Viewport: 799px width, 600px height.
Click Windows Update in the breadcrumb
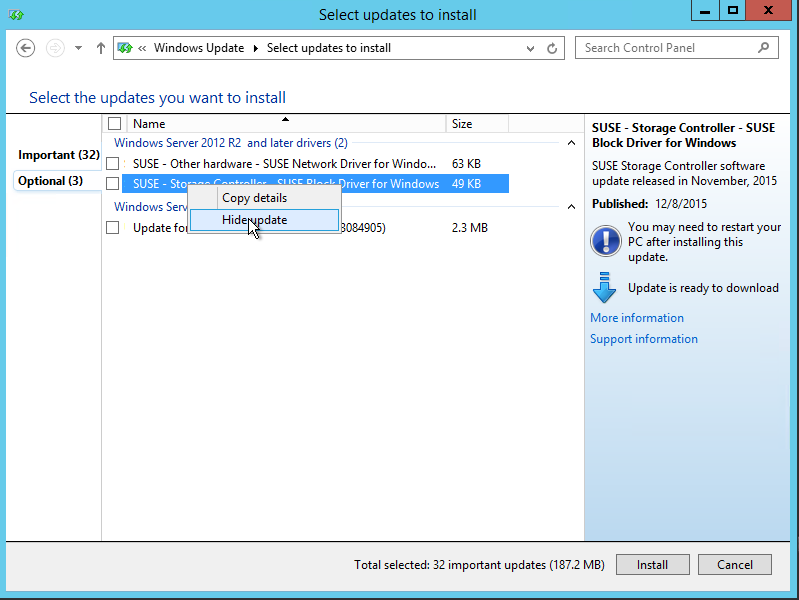pos(199,48)
